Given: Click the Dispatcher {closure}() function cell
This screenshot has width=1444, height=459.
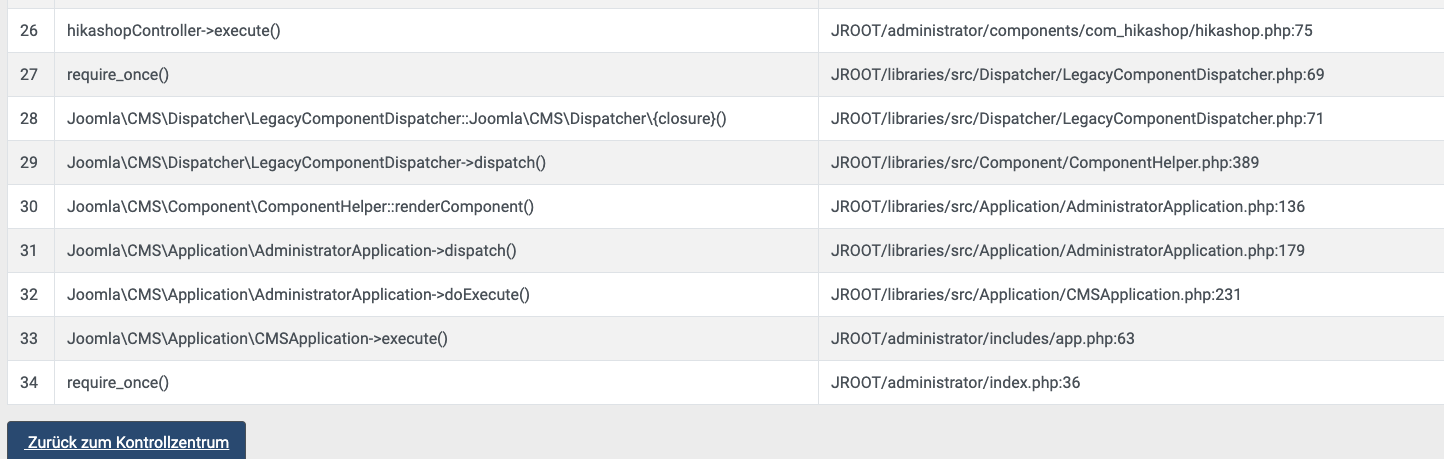Looking at the screenshot, I should tap(396, 119).
